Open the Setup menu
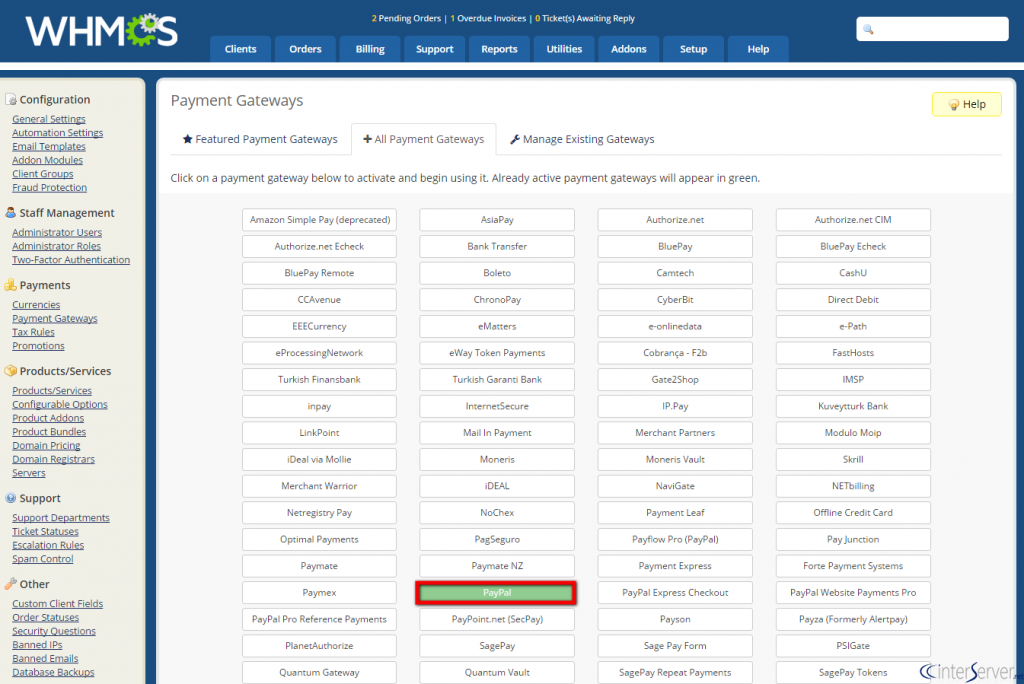The width and height of the screenshot is (1024, 684). tap(693, 49)
